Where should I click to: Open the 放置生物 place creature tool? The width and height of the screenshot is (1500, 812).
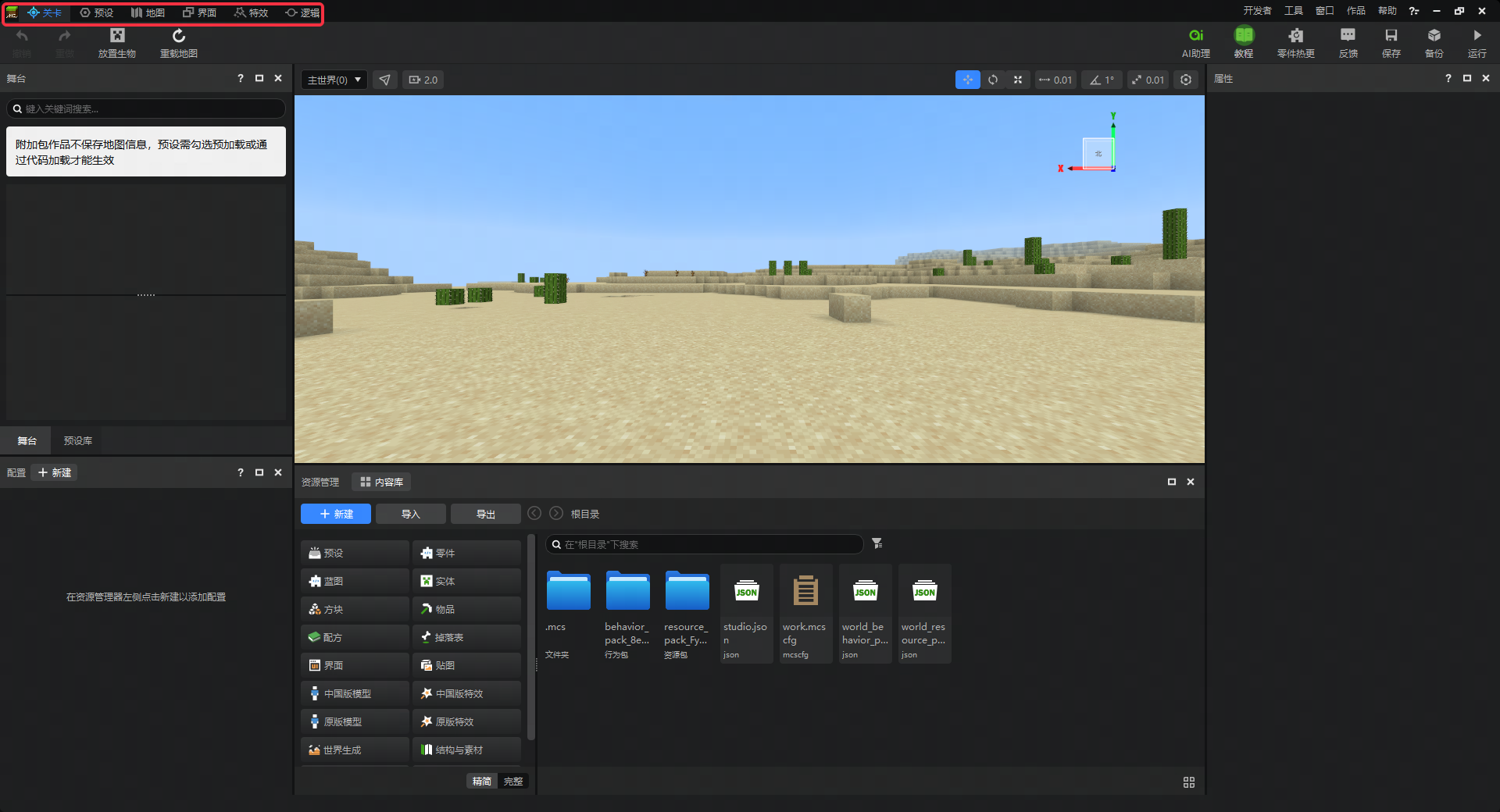click(x=117, y=43)
